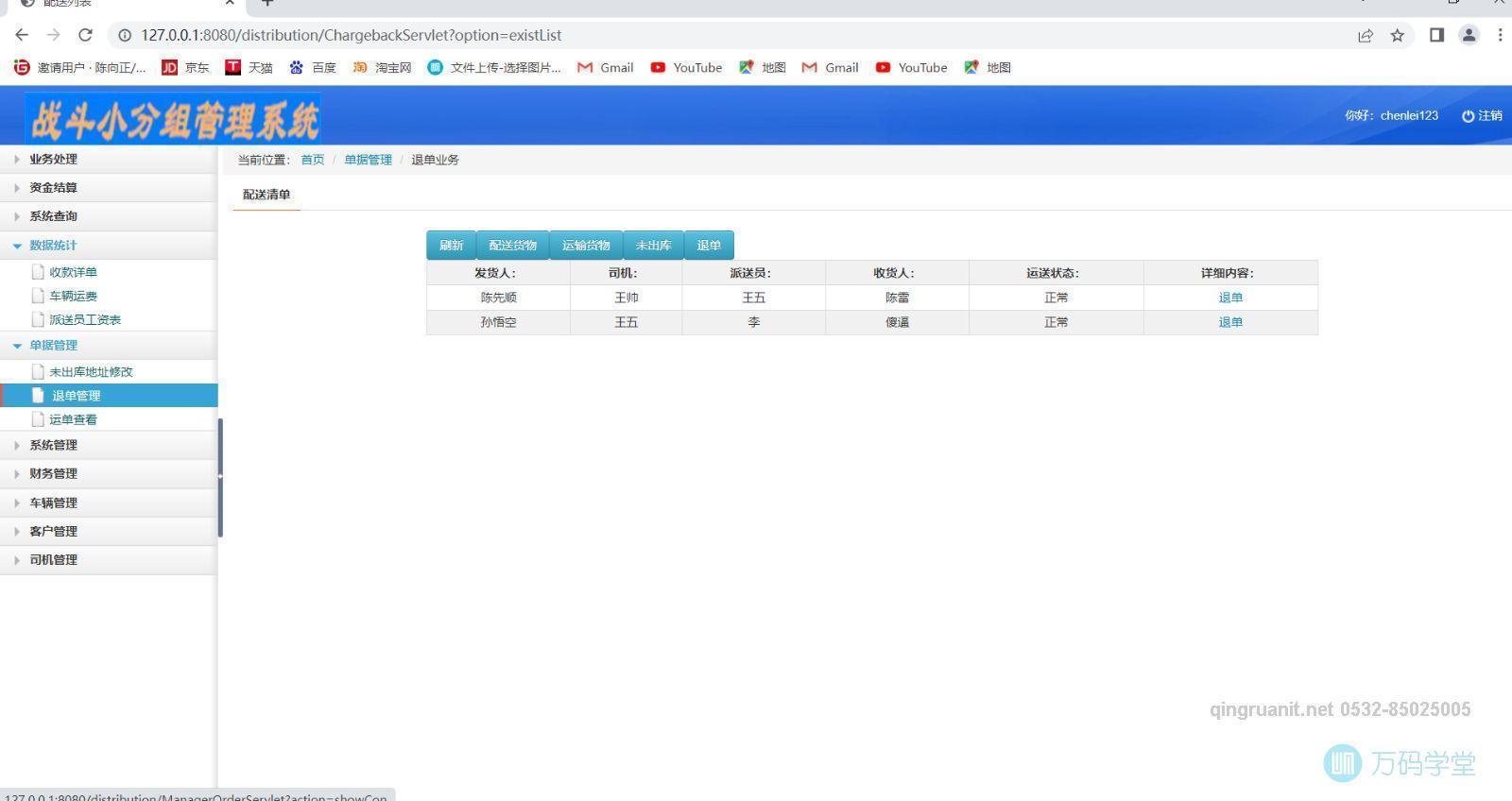Click the 运输货物 button
Image resolution: width=1512 pixels, height=801 pixels.
click(x=586, y=245)
